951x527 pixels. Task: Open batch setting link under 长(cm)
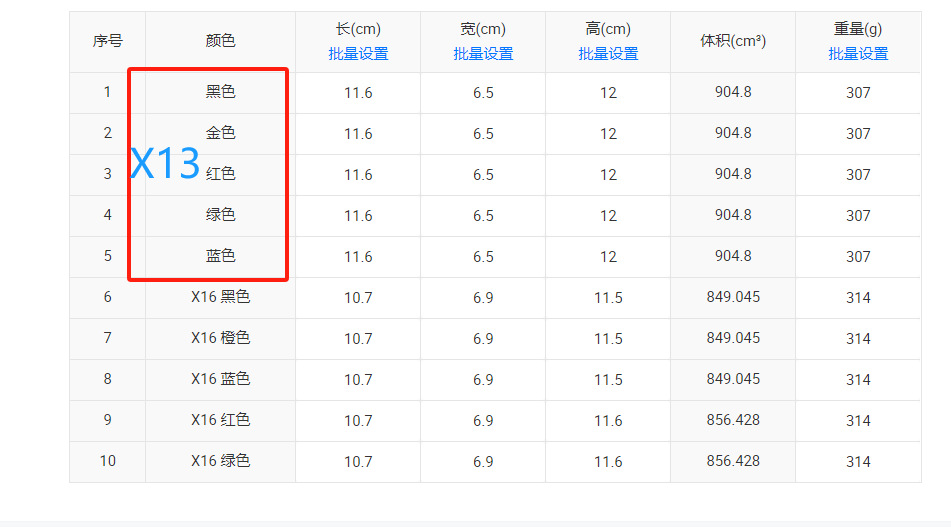tap(358, 54)
